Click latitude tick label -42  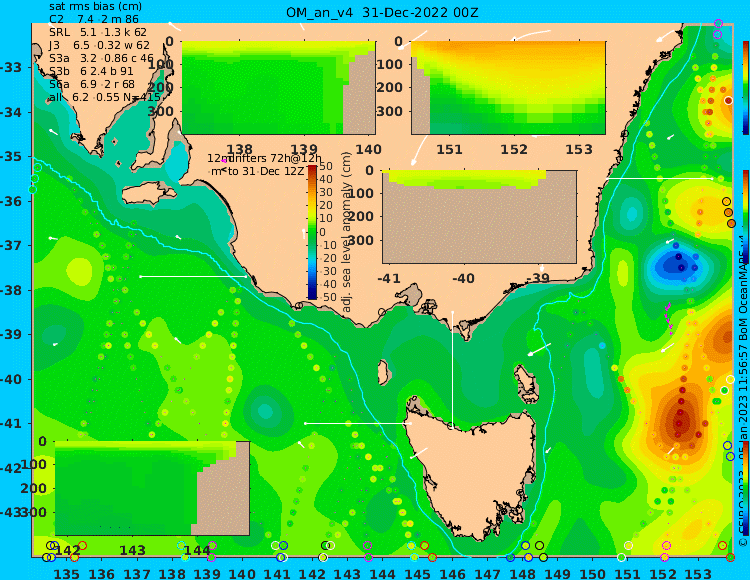[11, 468]
